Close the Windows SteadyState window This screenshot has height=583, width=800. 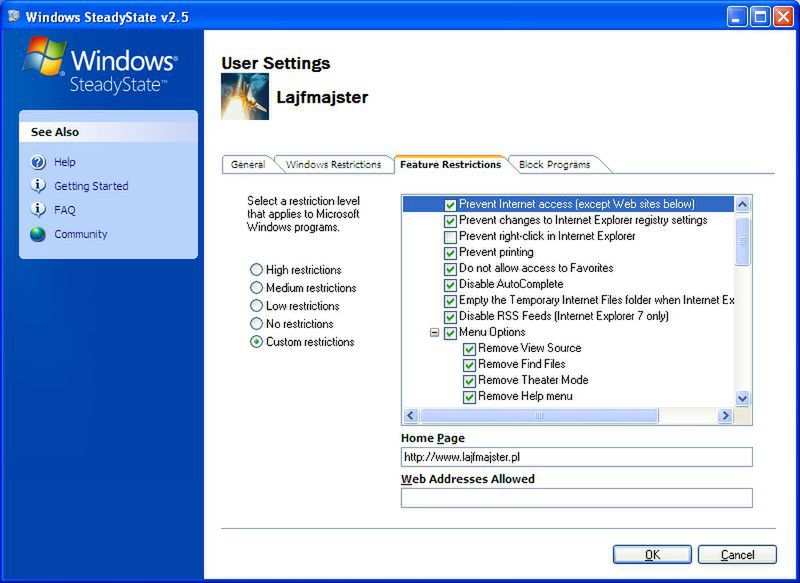pos(783,17)
